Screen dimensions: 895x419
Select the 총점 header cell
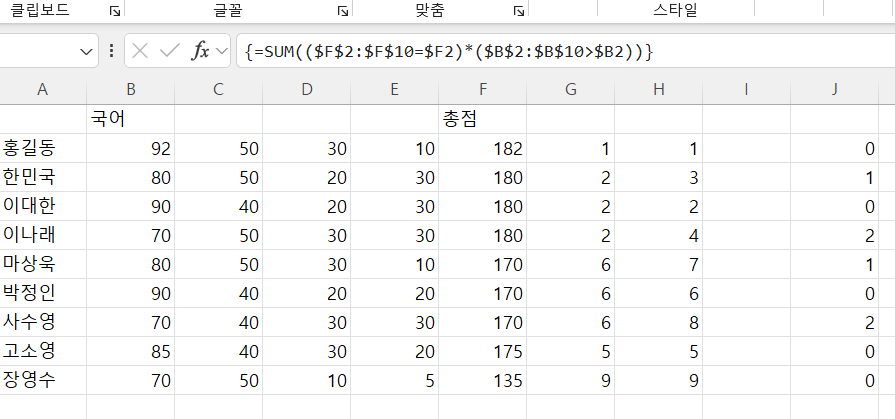pos(482,118)
